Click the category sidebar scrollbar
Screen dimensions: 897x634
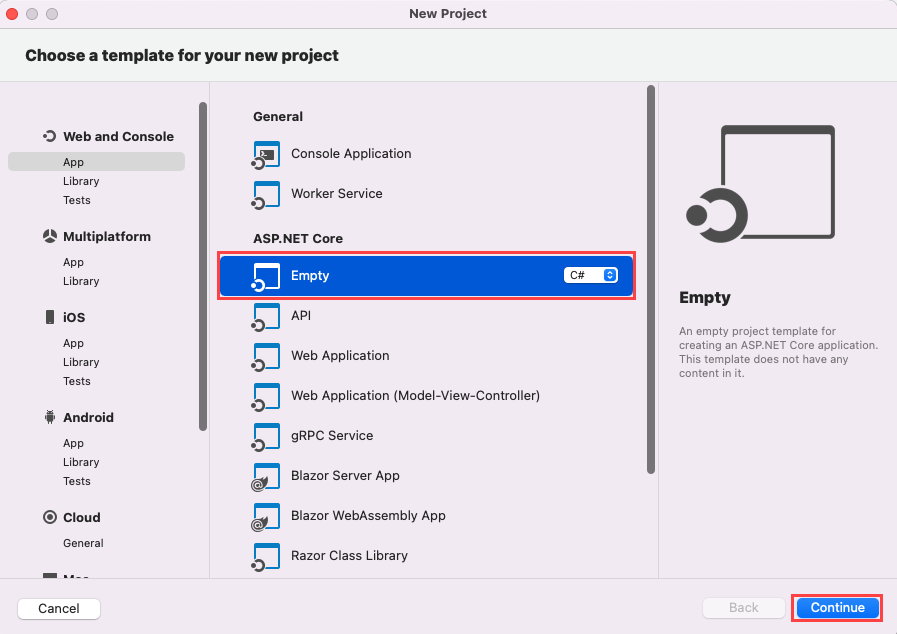coord(203,266)
